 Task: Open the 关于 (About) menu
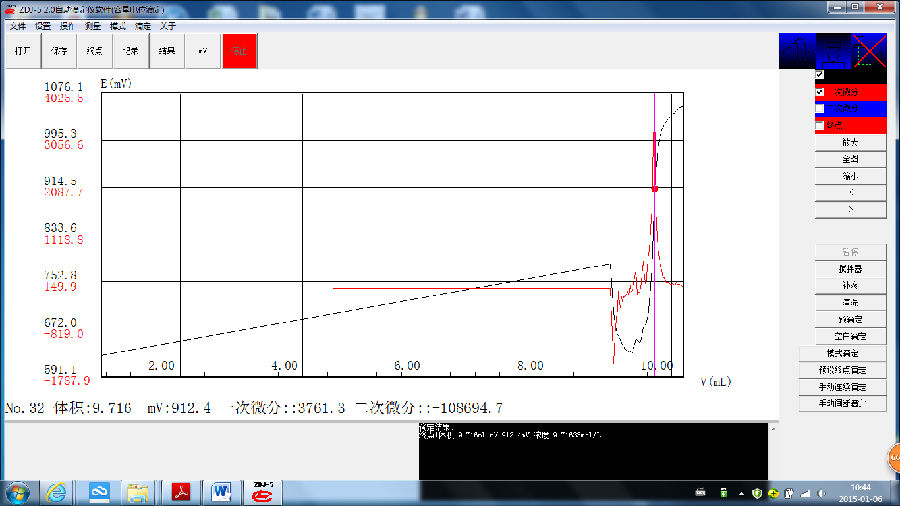tap(168, 26)
